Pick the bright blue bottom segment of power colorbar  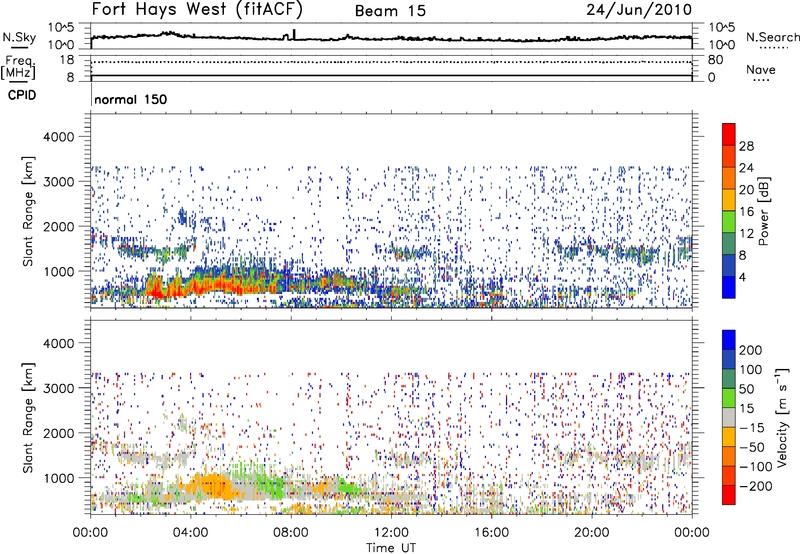click(x=729, y=287)
